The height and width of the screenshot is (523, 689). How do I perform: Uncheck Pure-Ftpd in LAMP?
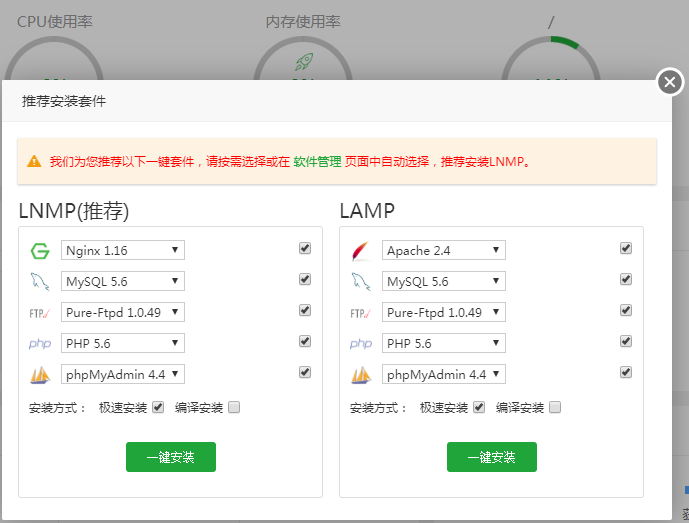coord(626,310)
